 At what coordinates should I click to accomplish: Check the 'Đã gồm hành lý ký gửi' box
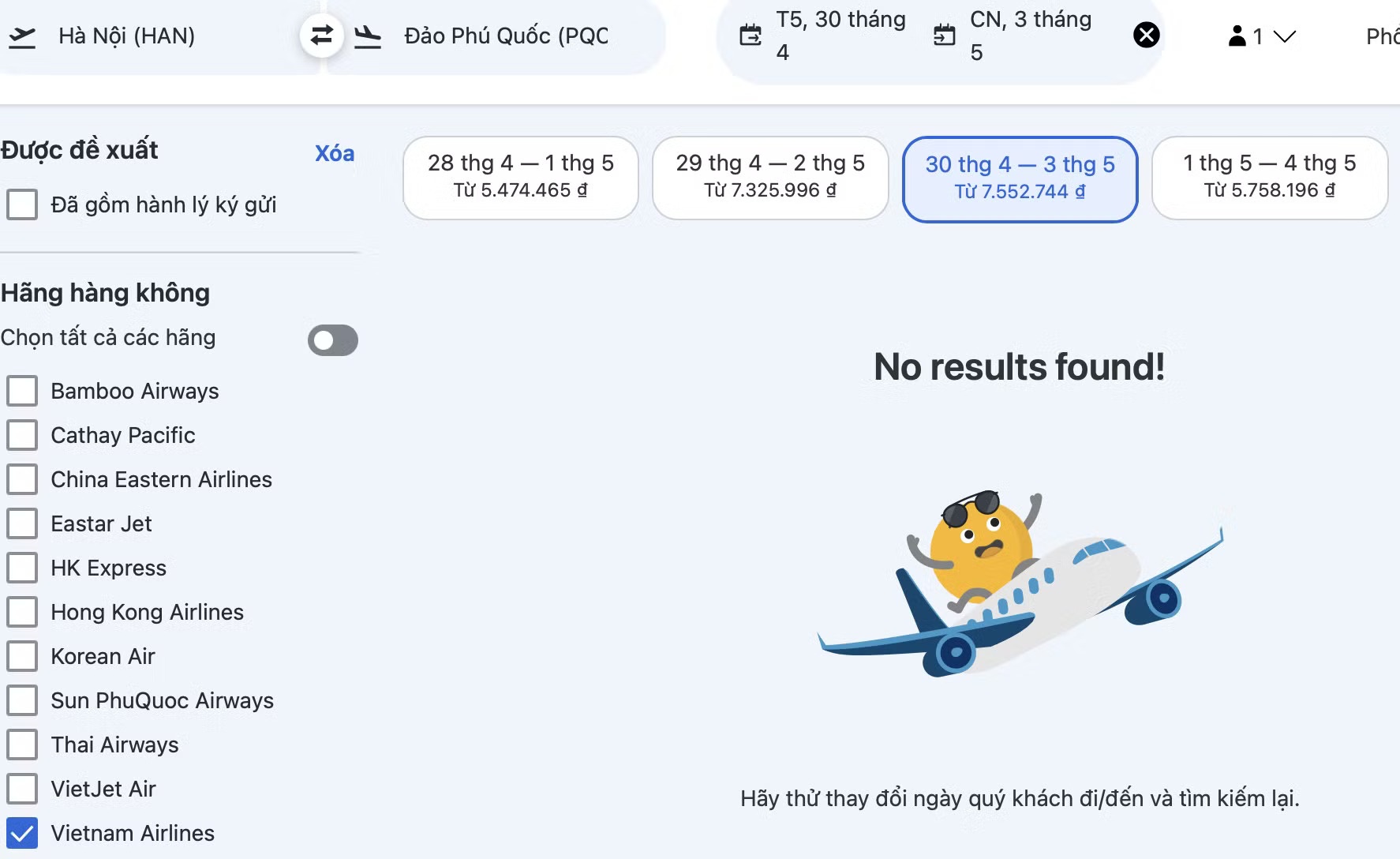point(22,204)
